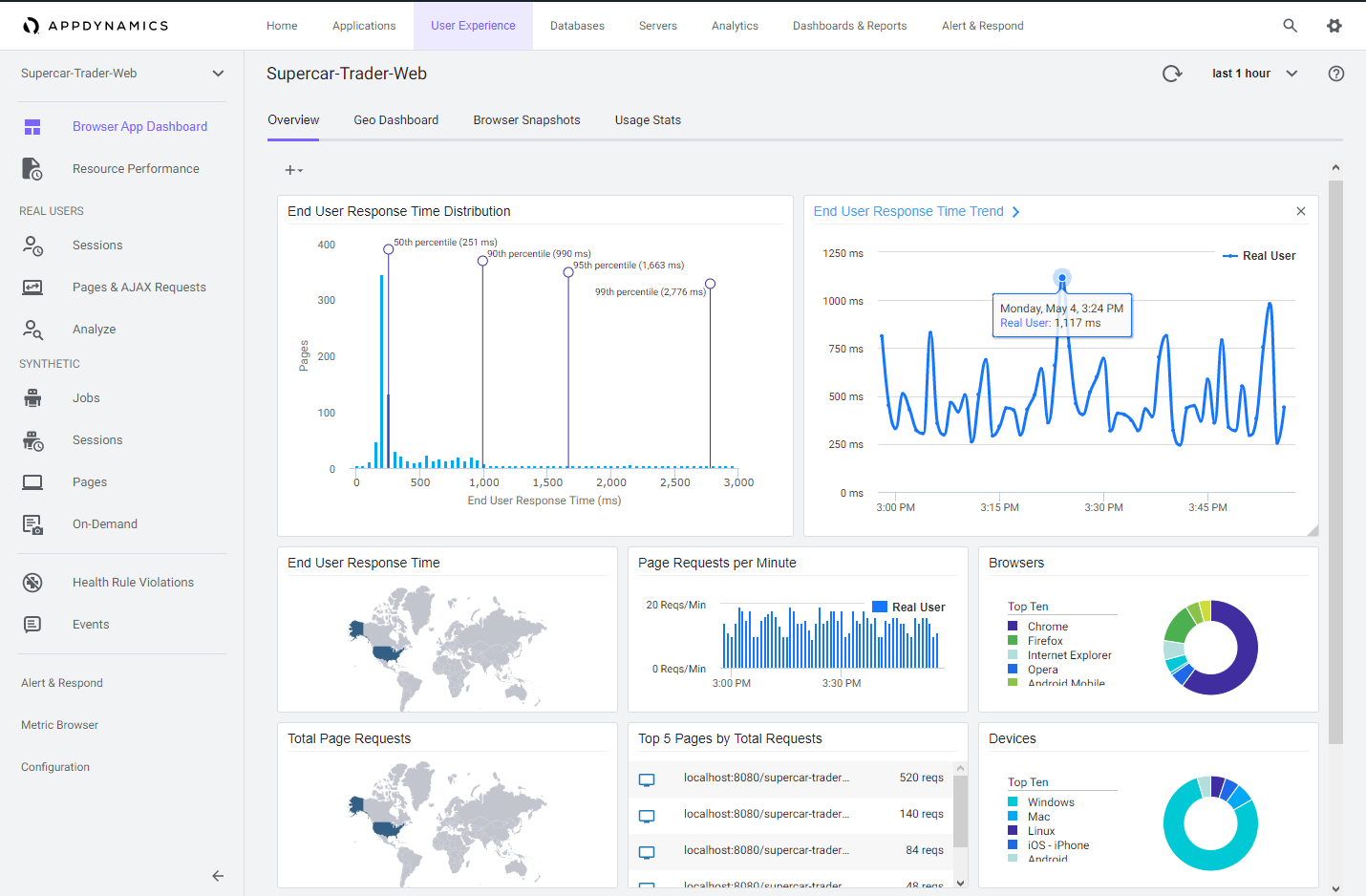Open the settings gear icon

point(1334,26)
